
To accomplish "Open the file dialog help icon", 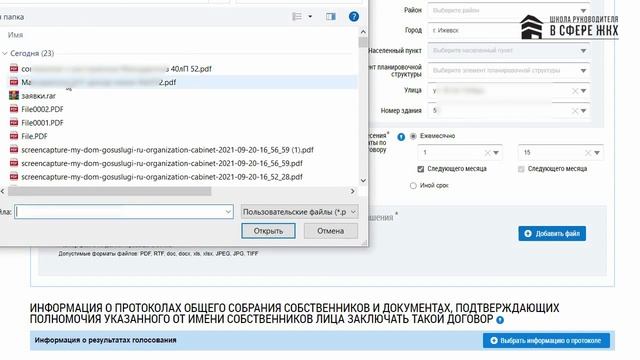I will point(354,16).
